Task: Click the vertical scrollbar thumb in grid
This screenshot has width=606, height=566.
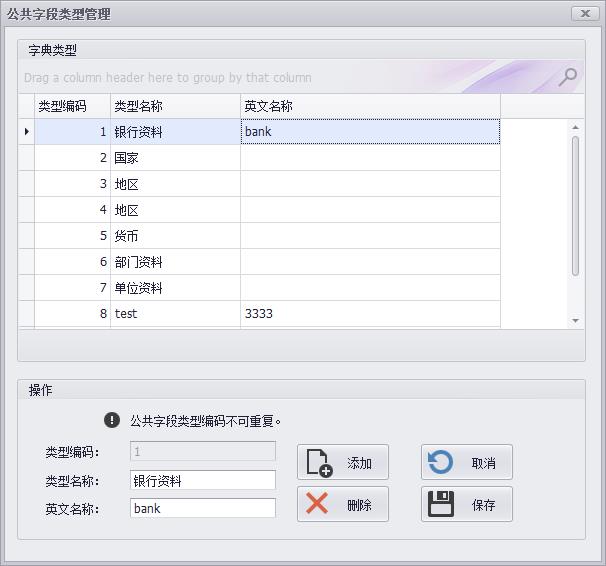Action: (575, 205)
